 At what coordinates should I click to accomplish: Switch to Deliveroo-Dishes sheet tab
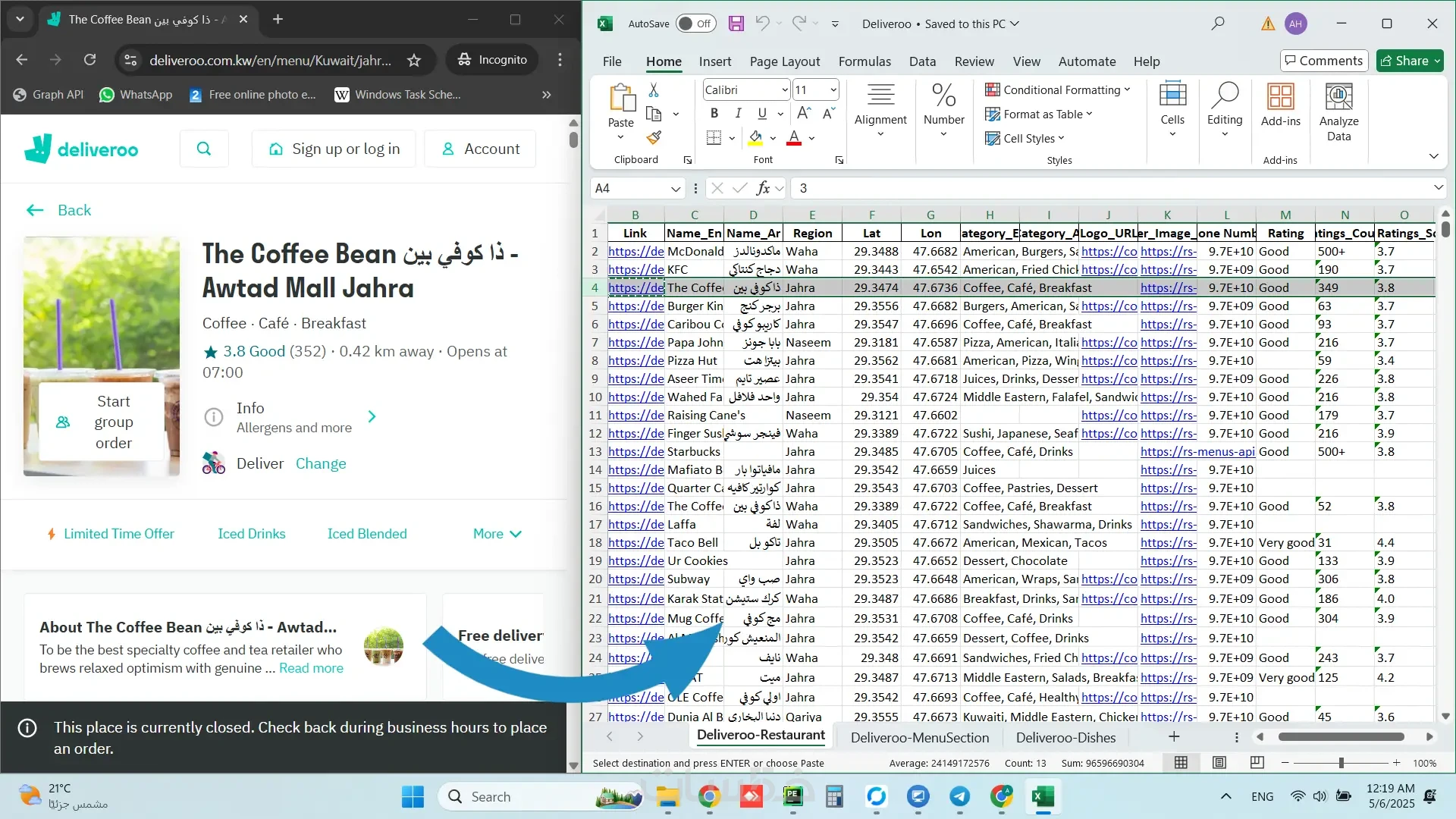1065,737
